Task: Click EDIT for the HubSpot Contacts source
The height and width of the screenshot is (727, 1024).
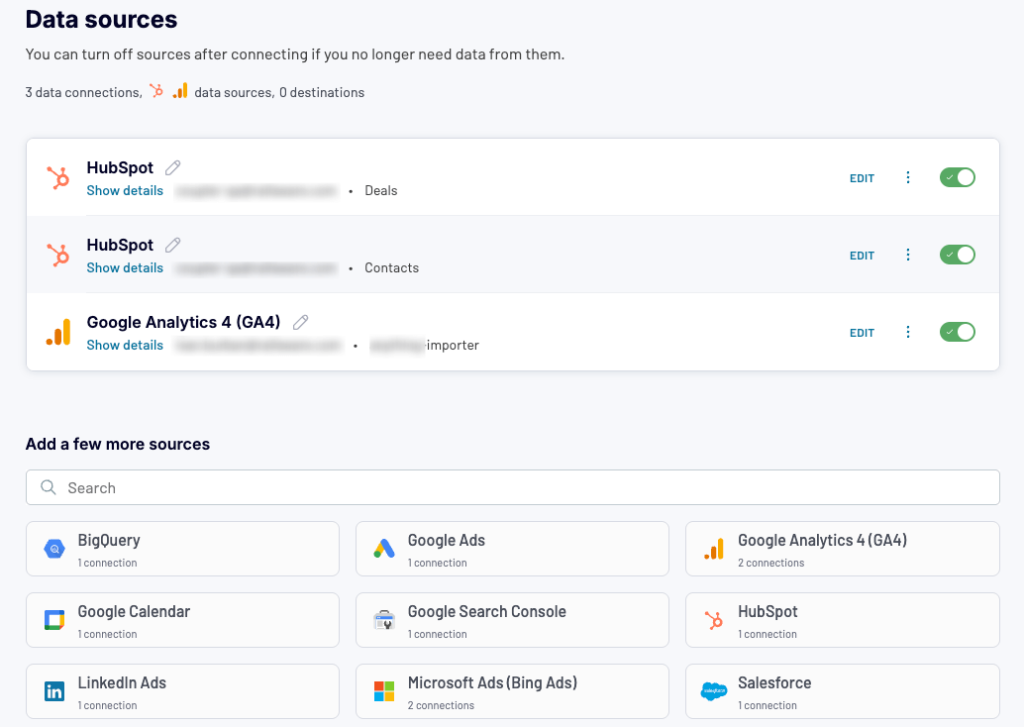Action: point(861,255)
